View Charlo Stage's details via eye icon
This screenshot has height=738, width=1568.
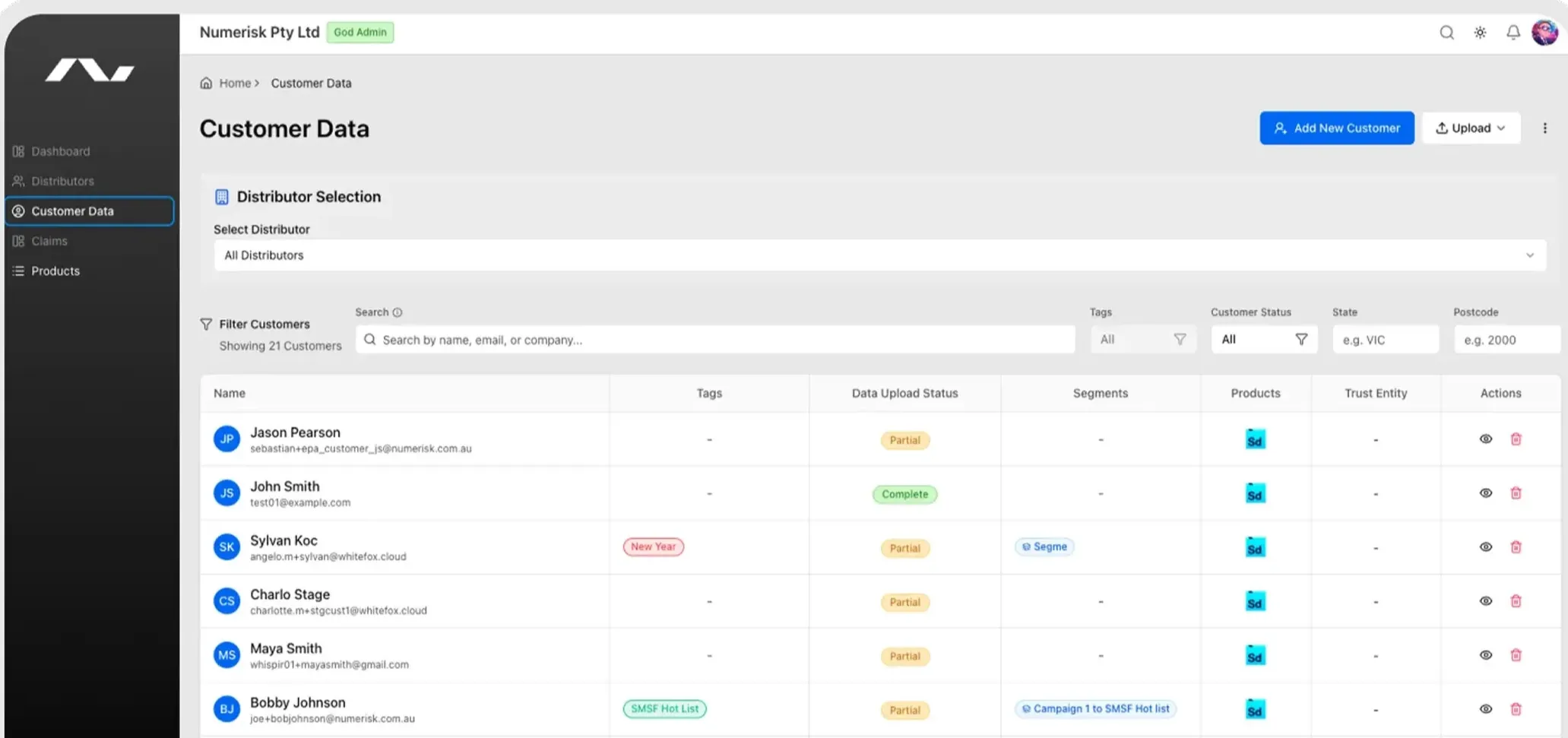point(1486,601)
